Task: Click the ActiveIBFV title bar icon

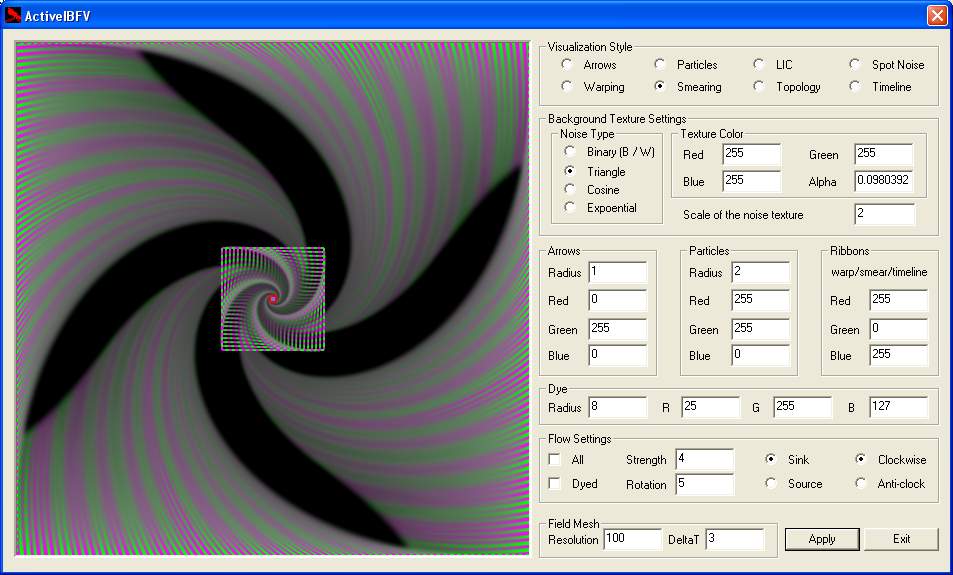Action: 13,15
